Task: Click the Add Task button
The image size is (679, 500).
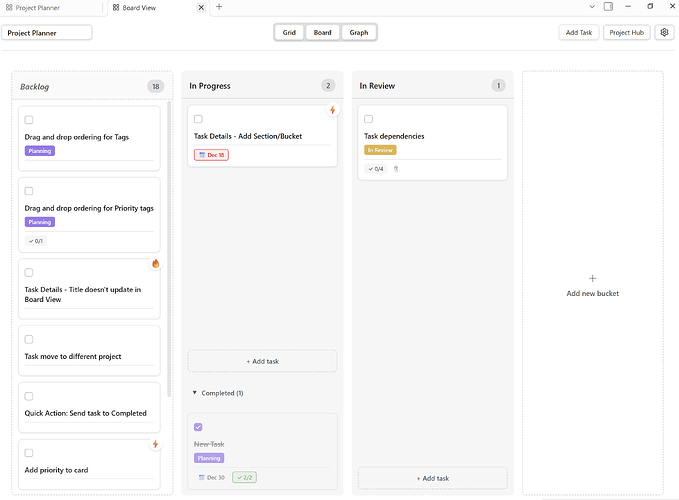Action: tap(579, 32)
